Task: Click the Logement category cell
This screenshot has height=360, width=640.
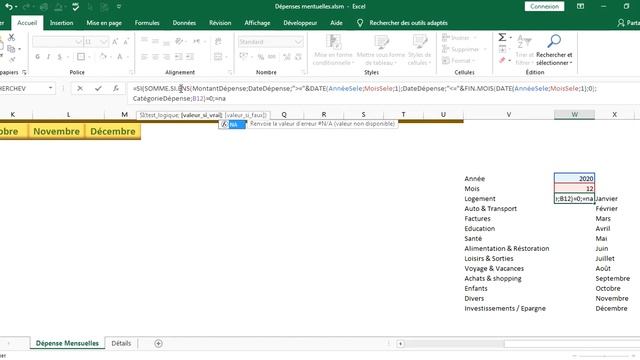Action: pyautogui.click(x=480, y=199)
